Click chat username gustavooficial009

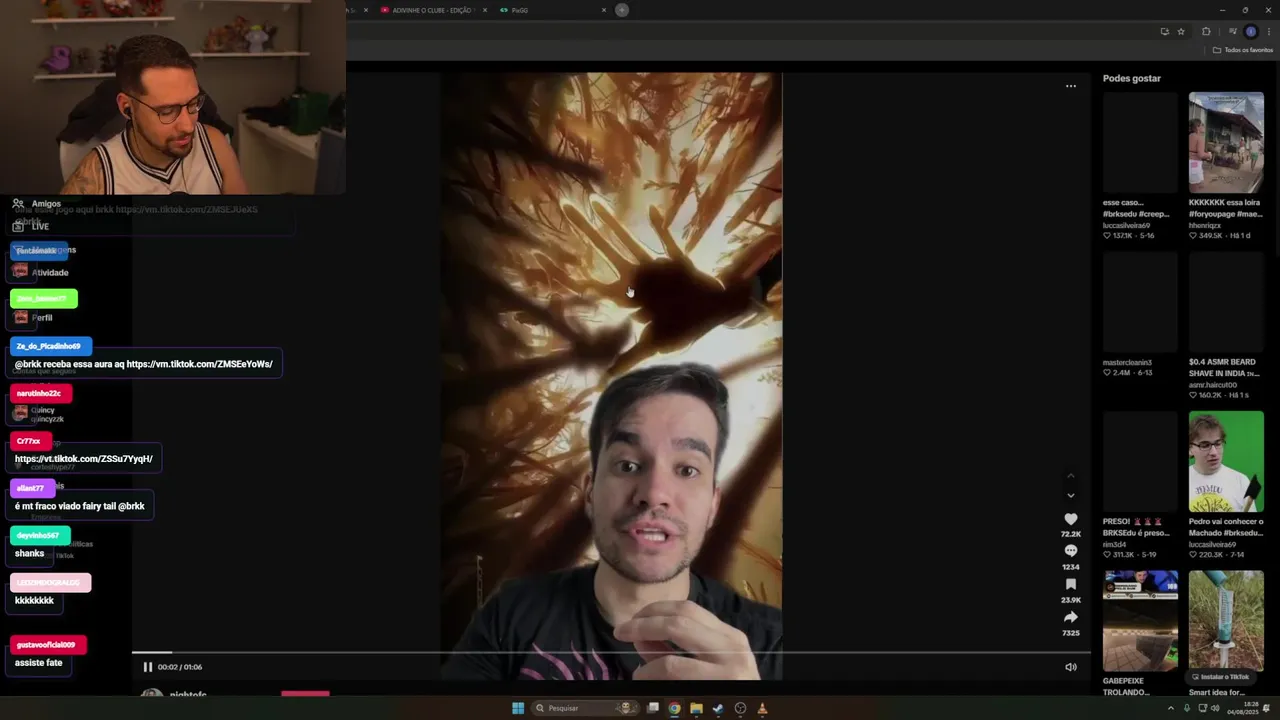[46, 645]
